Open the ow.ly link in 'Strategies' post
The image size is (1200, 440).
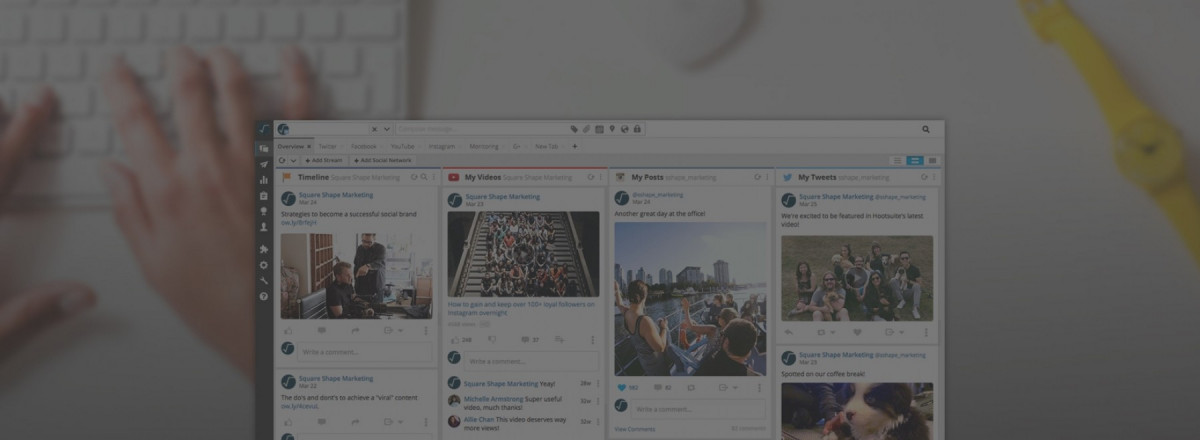(298, 223)
